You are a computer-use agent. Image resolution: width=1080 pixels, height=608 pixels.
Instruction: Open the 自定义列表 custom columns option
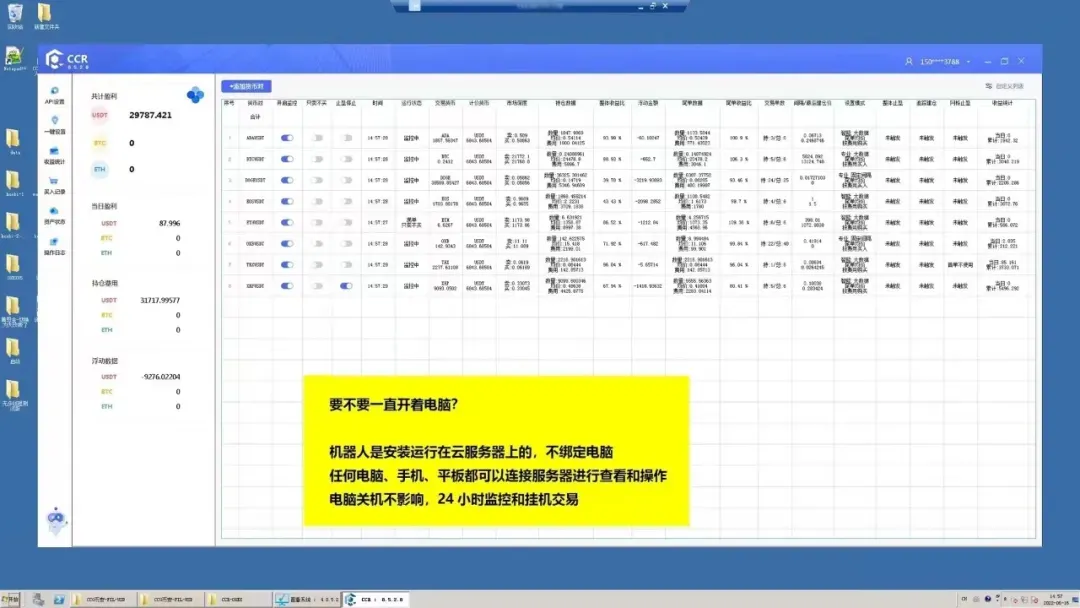click(x=1005, y=86)
